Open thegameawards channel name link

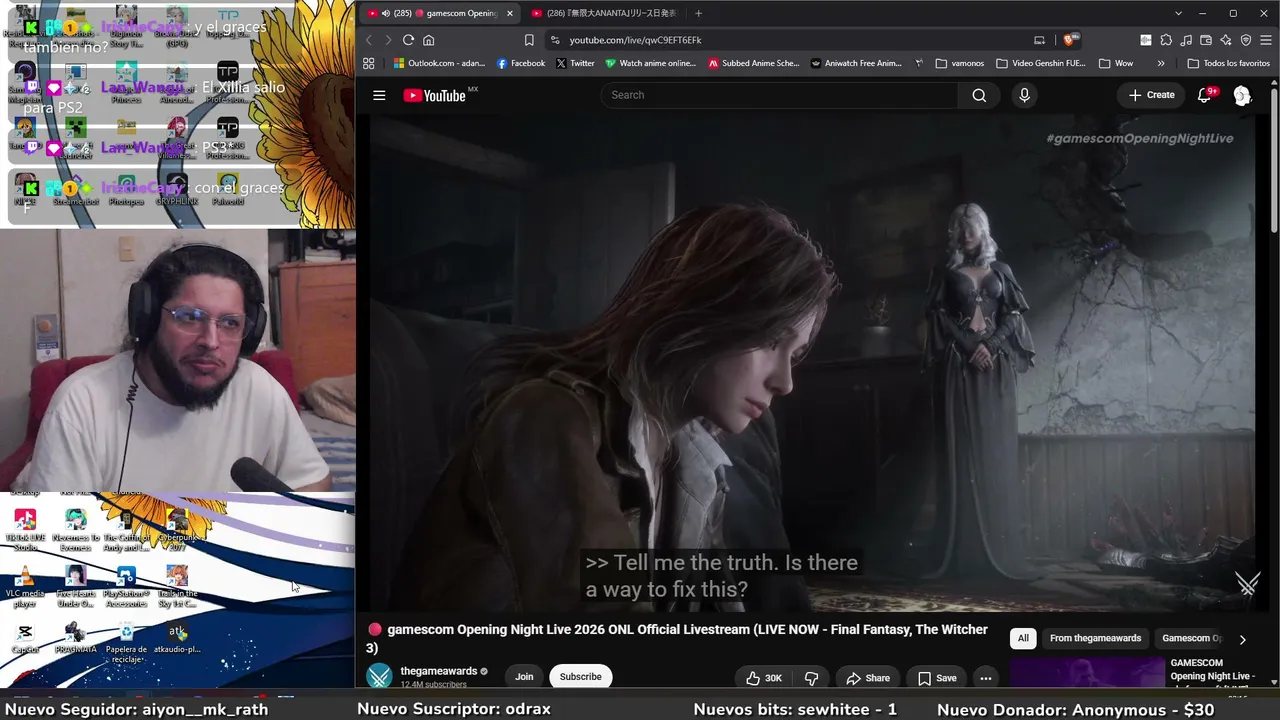[x=439, y=671]
